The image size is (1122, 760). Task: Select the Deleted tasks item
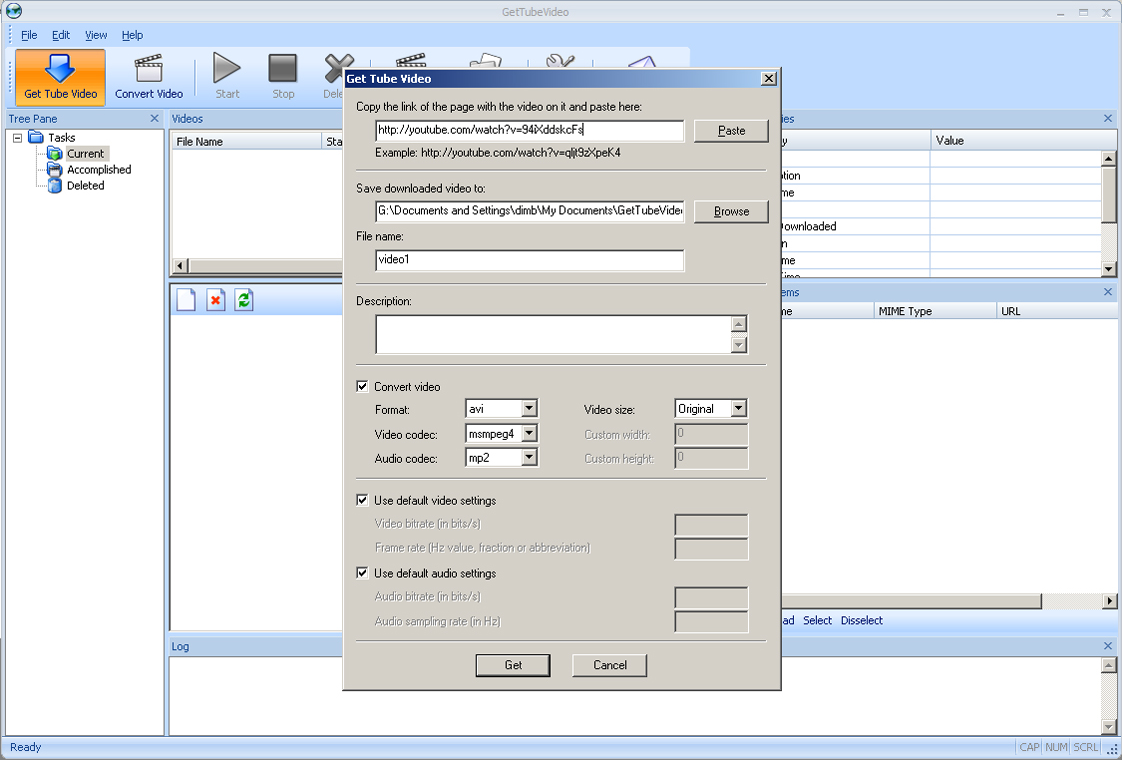[85, 186]
